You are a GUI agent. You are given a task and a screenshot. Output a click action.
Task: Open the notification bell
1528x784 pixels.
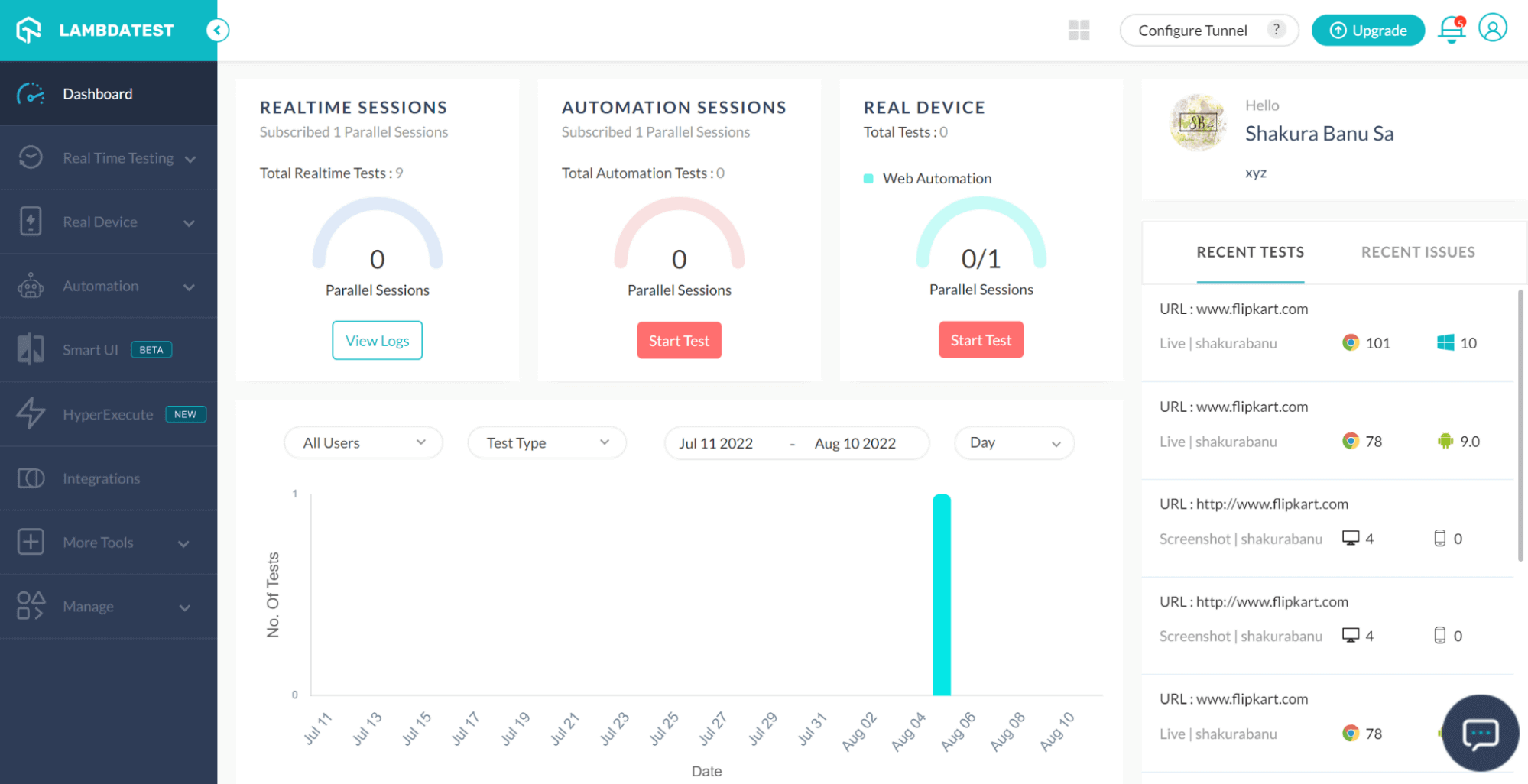tap(1450, 31)
